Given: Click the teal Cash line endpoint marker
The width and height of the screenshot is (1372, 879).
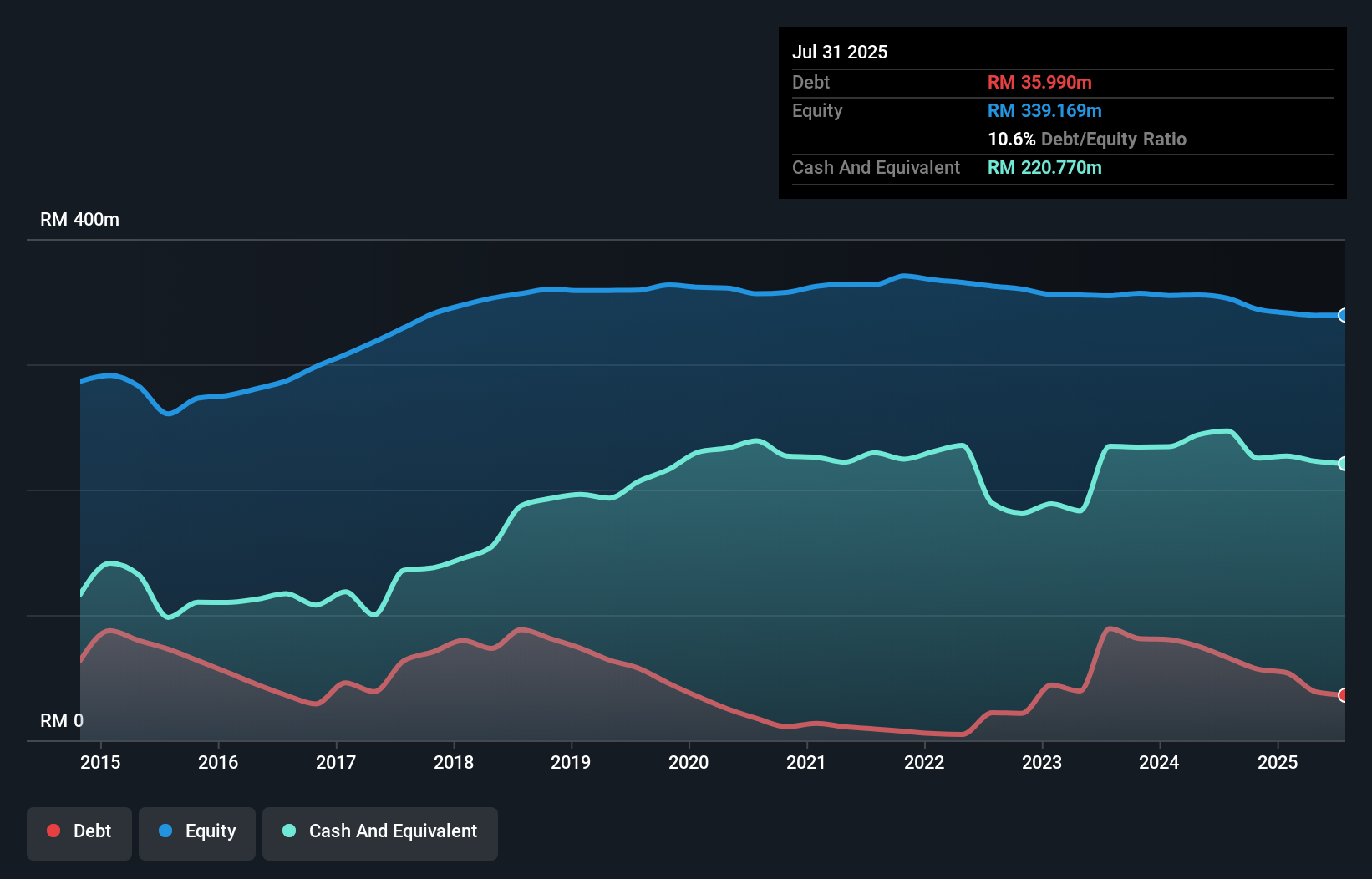Looking at the screenshot, I should (x=1343, y=464).
